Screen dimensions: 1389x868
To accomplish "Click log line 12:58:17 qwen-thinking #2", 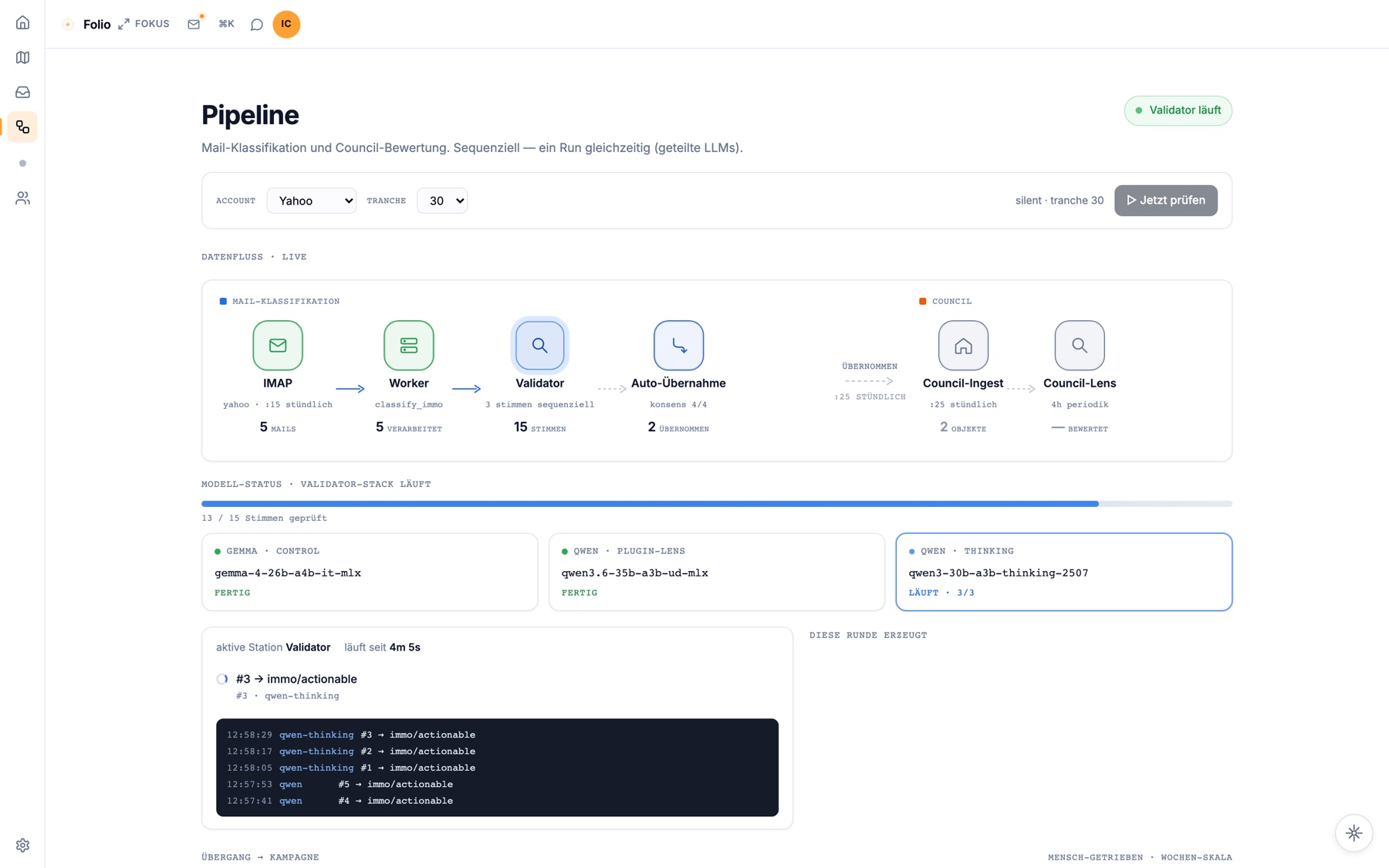I will [351, 751].
